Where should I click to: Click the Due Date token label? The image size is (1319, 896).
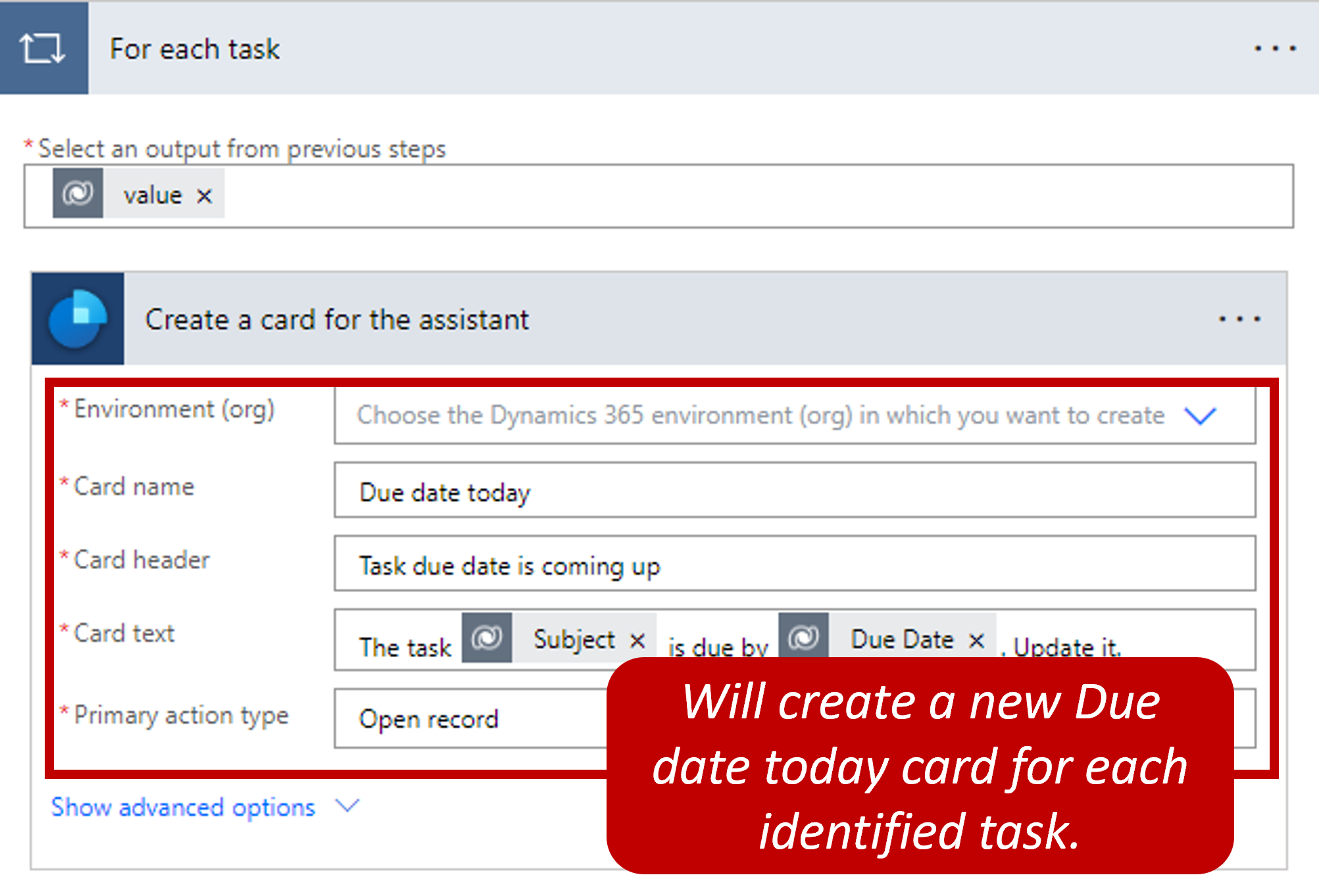click(902, 639)
